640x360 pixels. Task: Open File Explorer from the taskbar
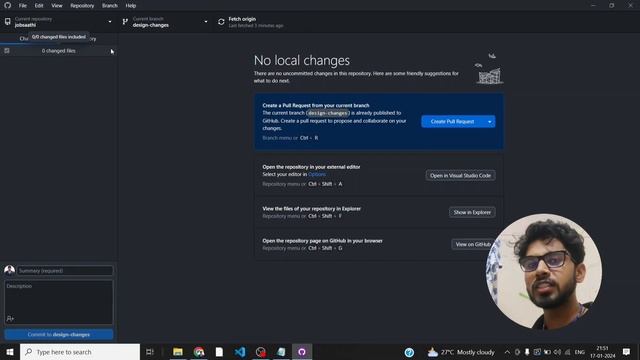(x=178, y=352)
